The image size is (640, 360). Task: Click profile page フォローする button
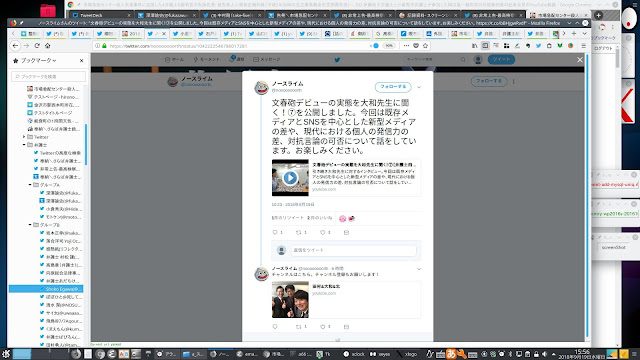coord(489,81)
